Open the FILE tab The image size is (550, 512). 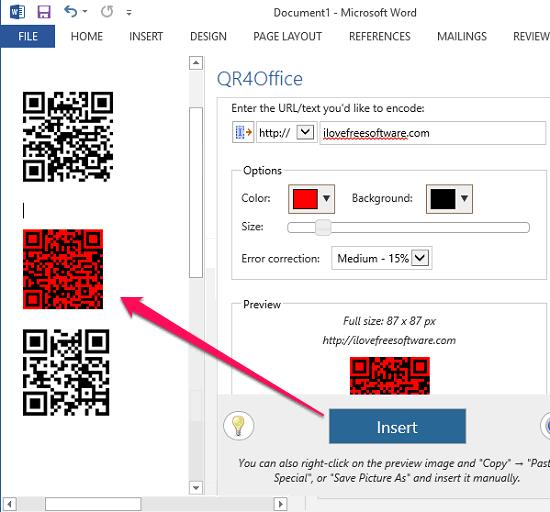tap(28, 36)
